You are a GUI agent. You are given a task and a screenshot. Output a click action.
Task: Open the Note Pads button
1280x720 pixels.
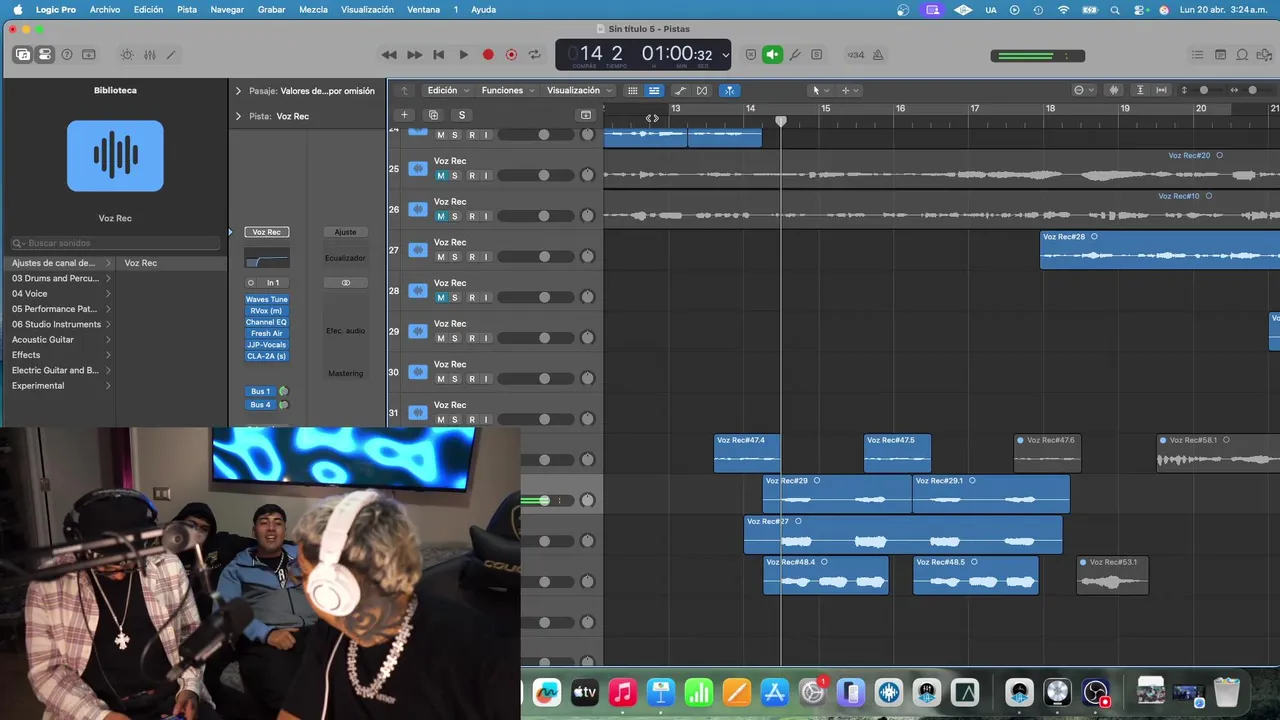[x=1220, y=55]
